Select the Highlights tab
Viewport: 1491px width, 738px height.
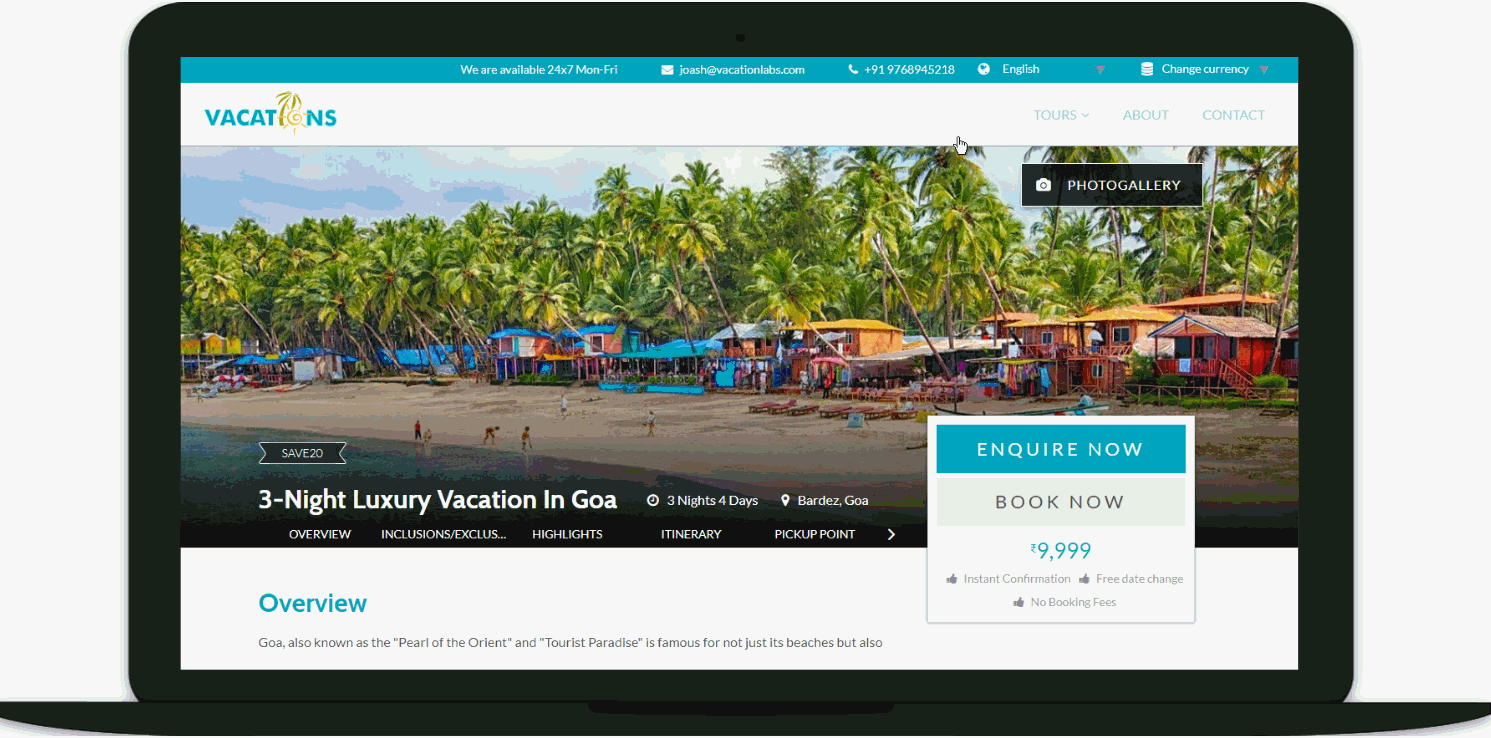click(567, 534)
